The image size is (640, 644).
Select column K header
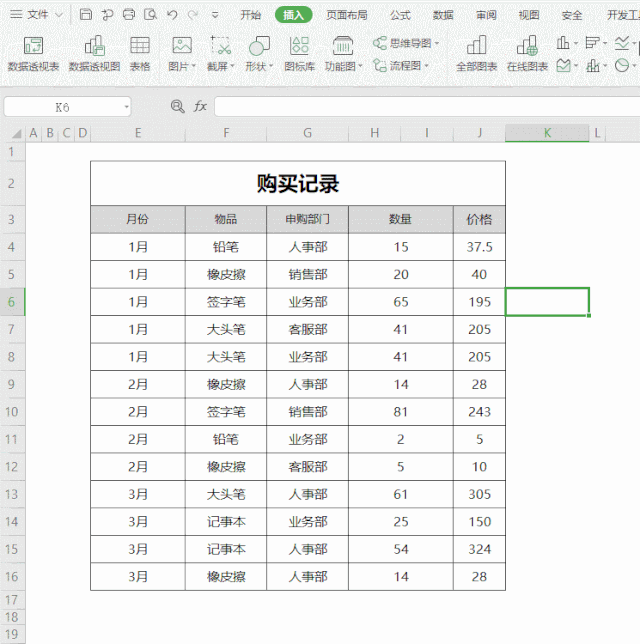pyautogui.click(x=547, y=133)
